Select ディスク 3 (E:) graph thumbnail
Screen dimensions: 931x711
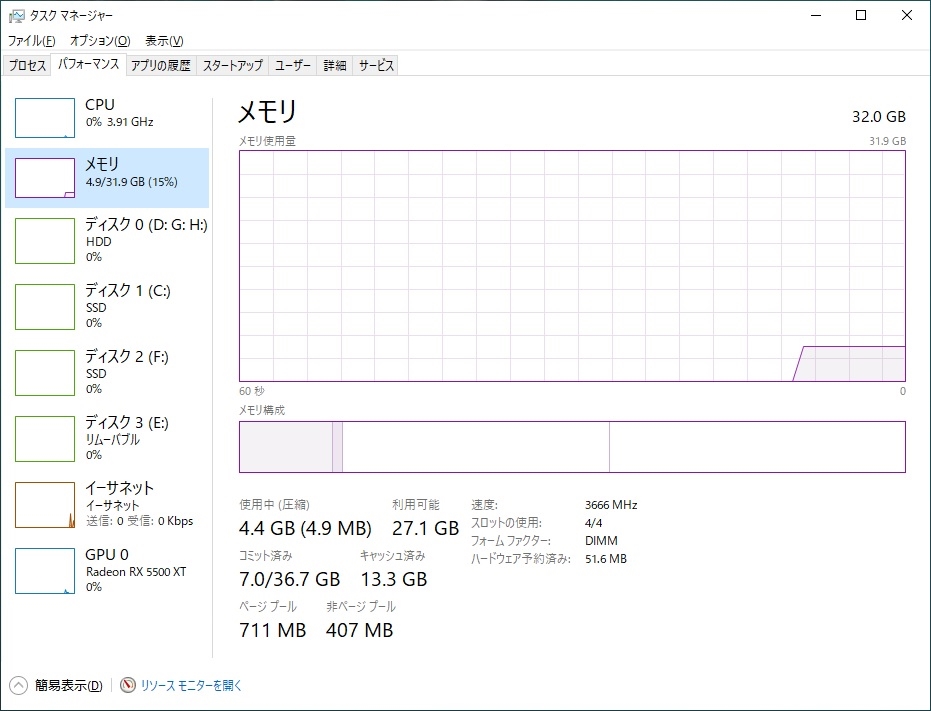pyautogui.click(x=45, y=439)
